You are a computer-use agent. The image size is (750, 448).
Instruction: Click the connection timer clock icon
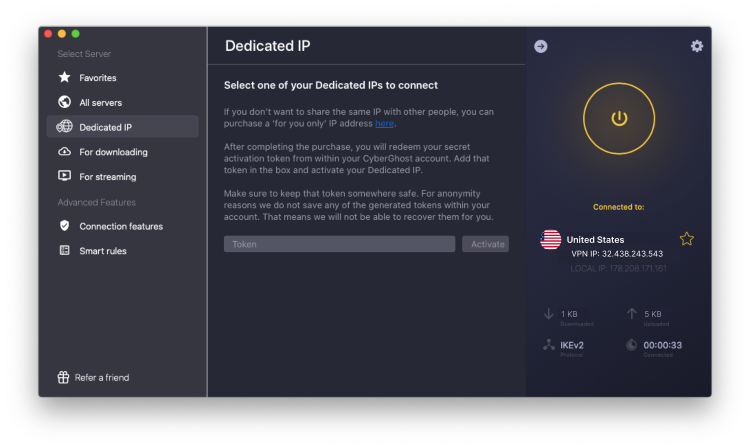click(x=631, y=345)
